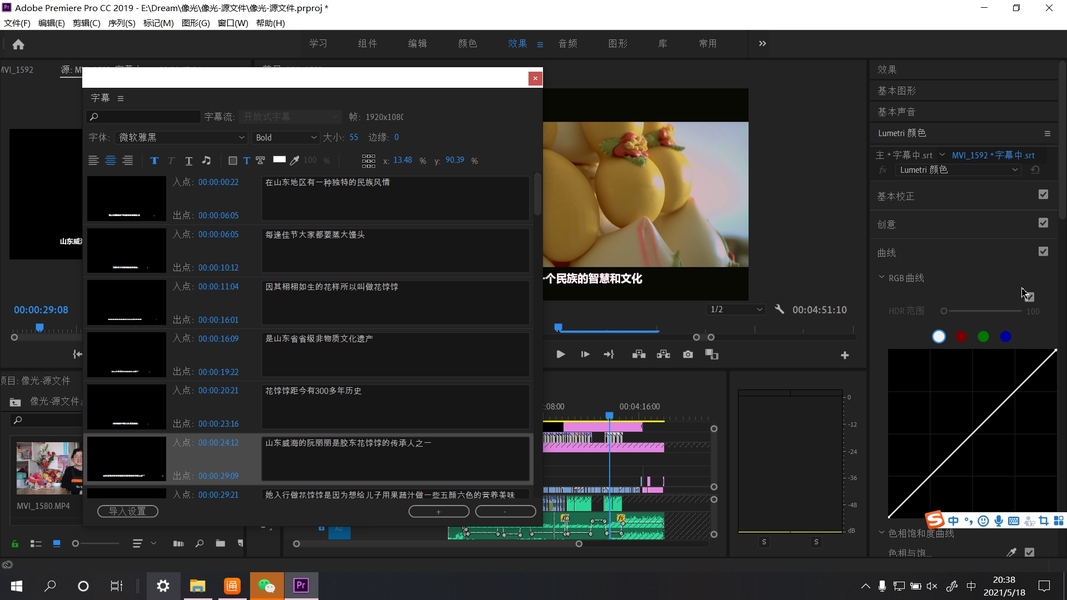Toggle the Creative (创意) section checkbox
Image resolution: width=1067 pixels, height=600 pixels.
pyautogui.click(x=1043, y=223)
